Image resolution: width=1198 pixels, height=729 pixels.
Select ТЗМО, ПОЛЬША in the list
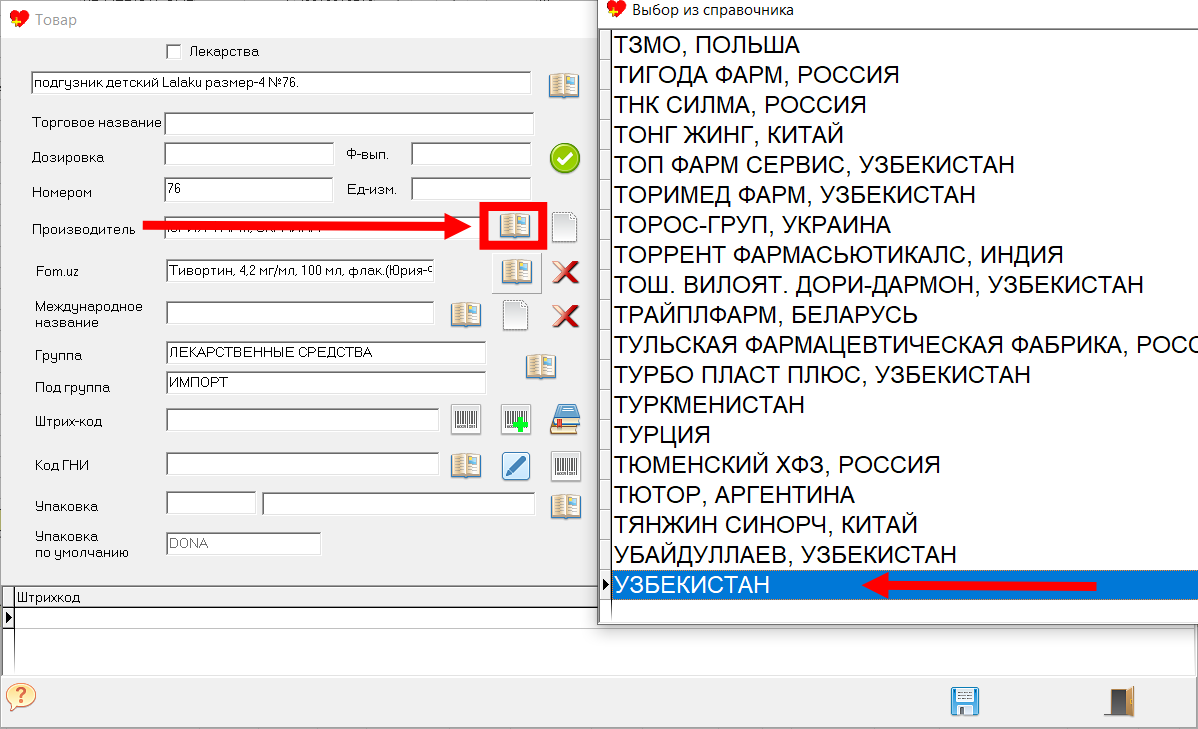[905, 45]
